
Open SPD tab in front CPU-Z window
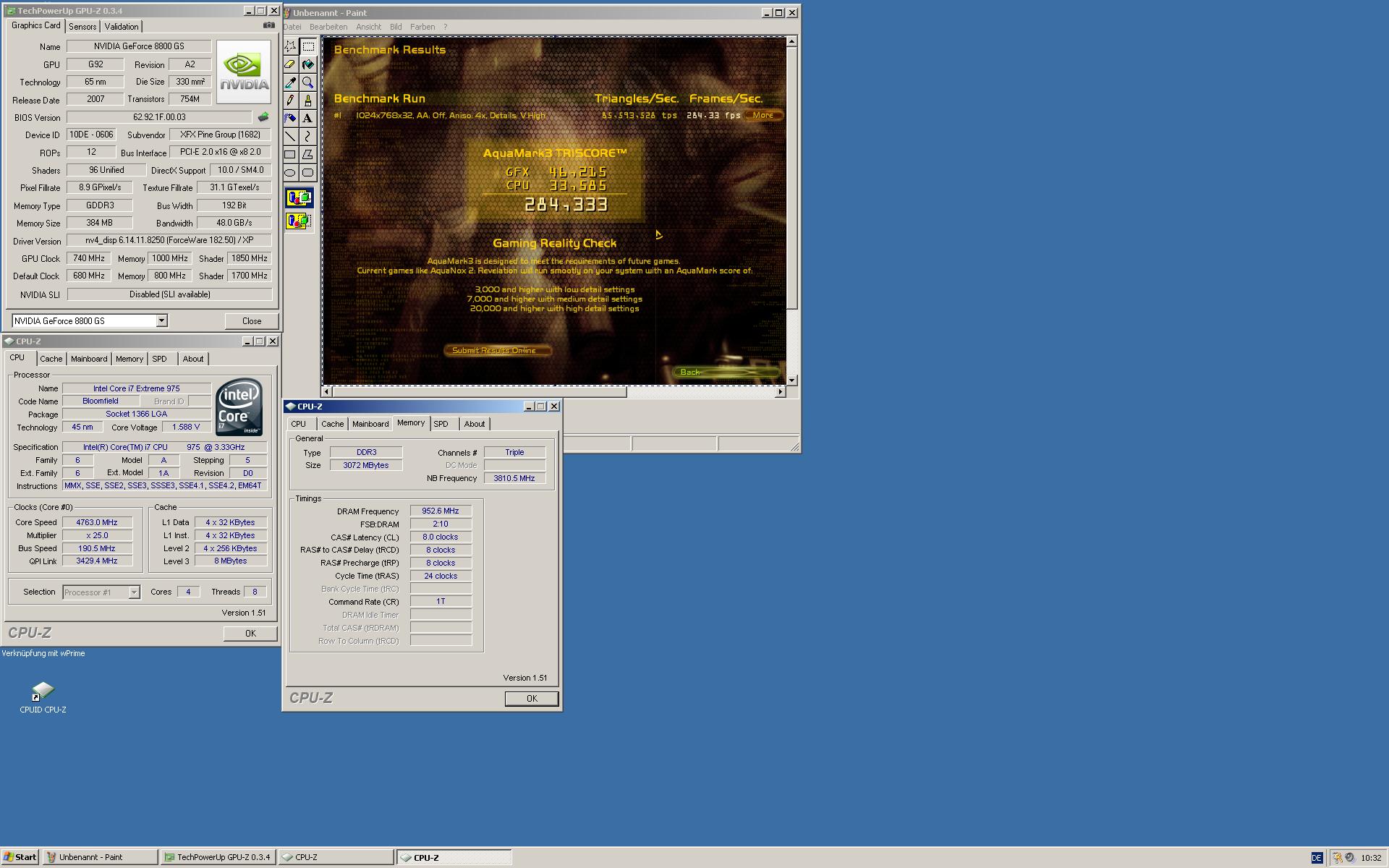point(441,424)
